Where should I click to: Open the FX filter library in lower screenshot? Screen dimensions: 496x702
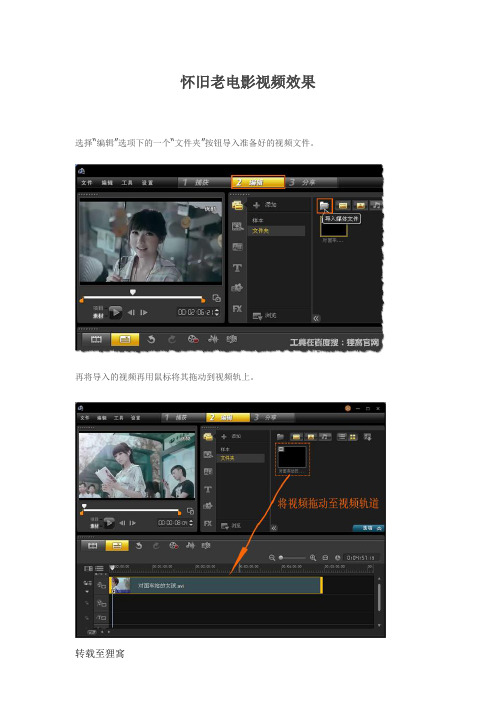click(x=208, y=523)
